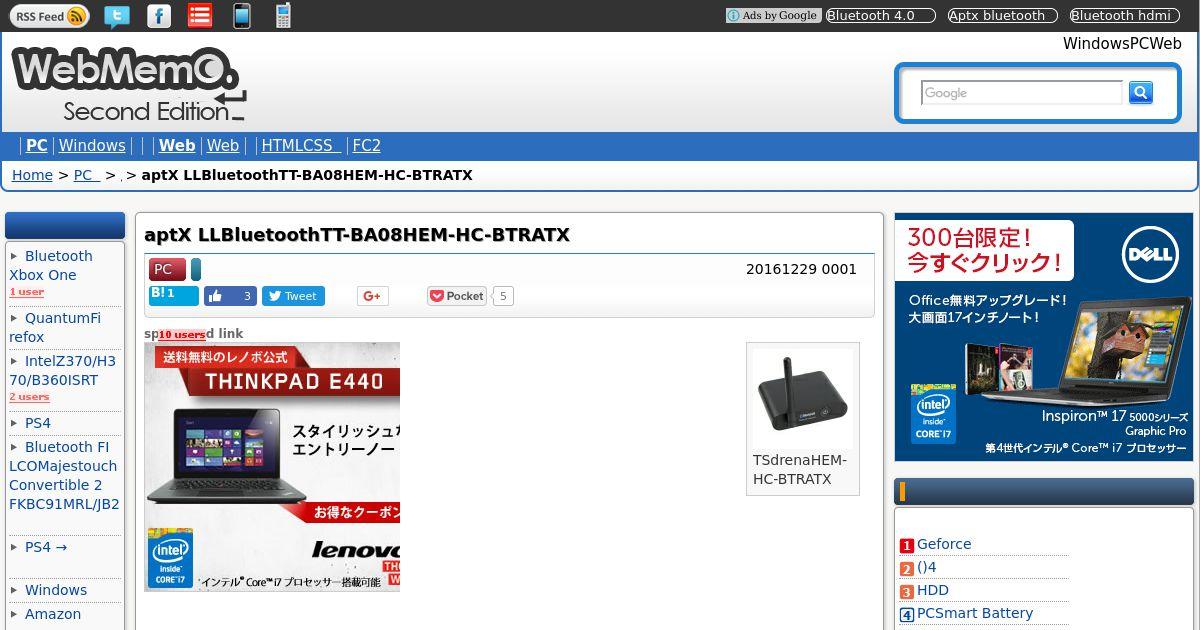Open the IntelZ370/H370/B360ISRT sidebar entry

pos(62,371)
